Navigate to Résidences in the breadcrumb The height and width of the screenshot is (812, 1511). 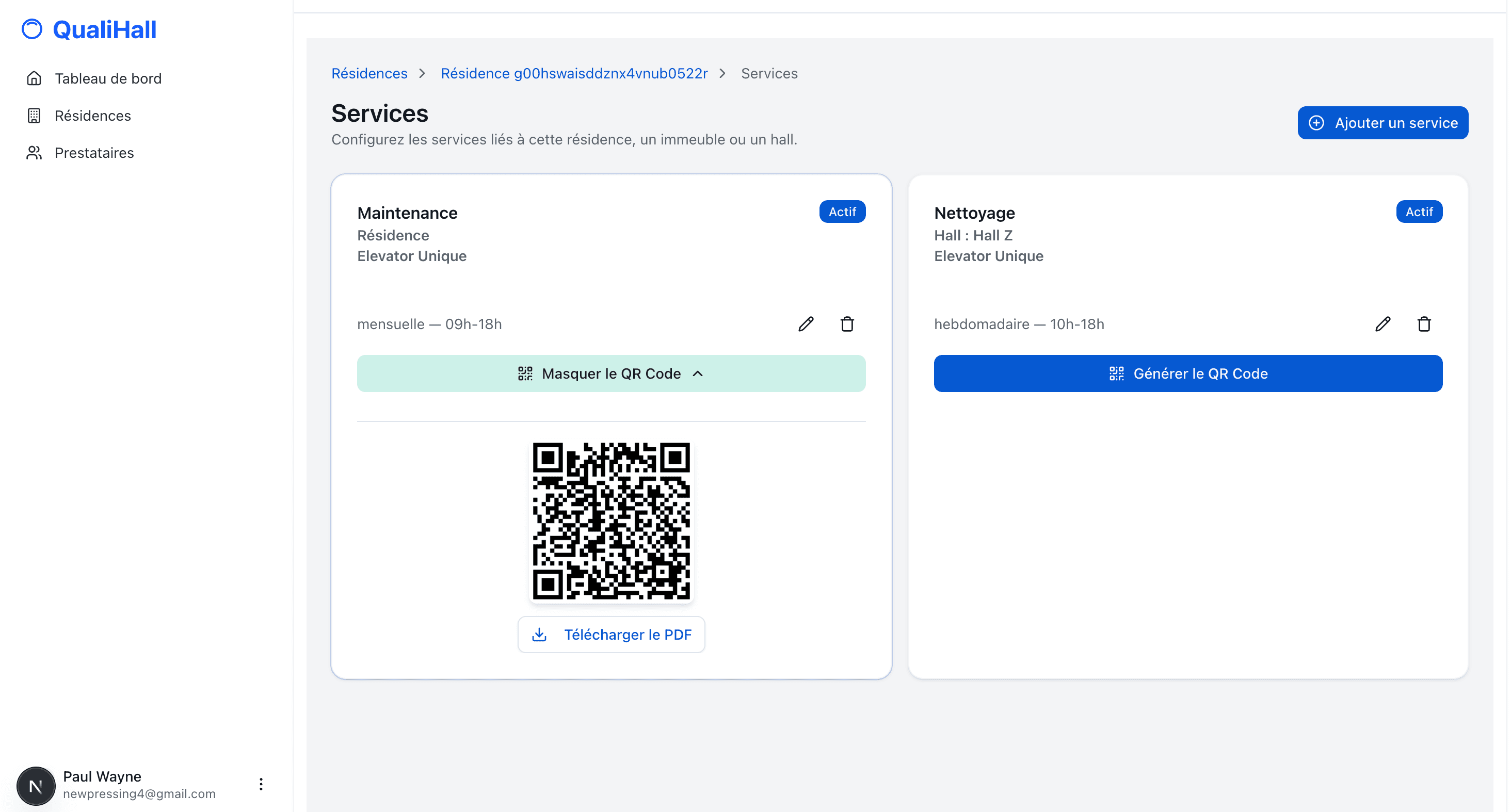click(369, 73)
